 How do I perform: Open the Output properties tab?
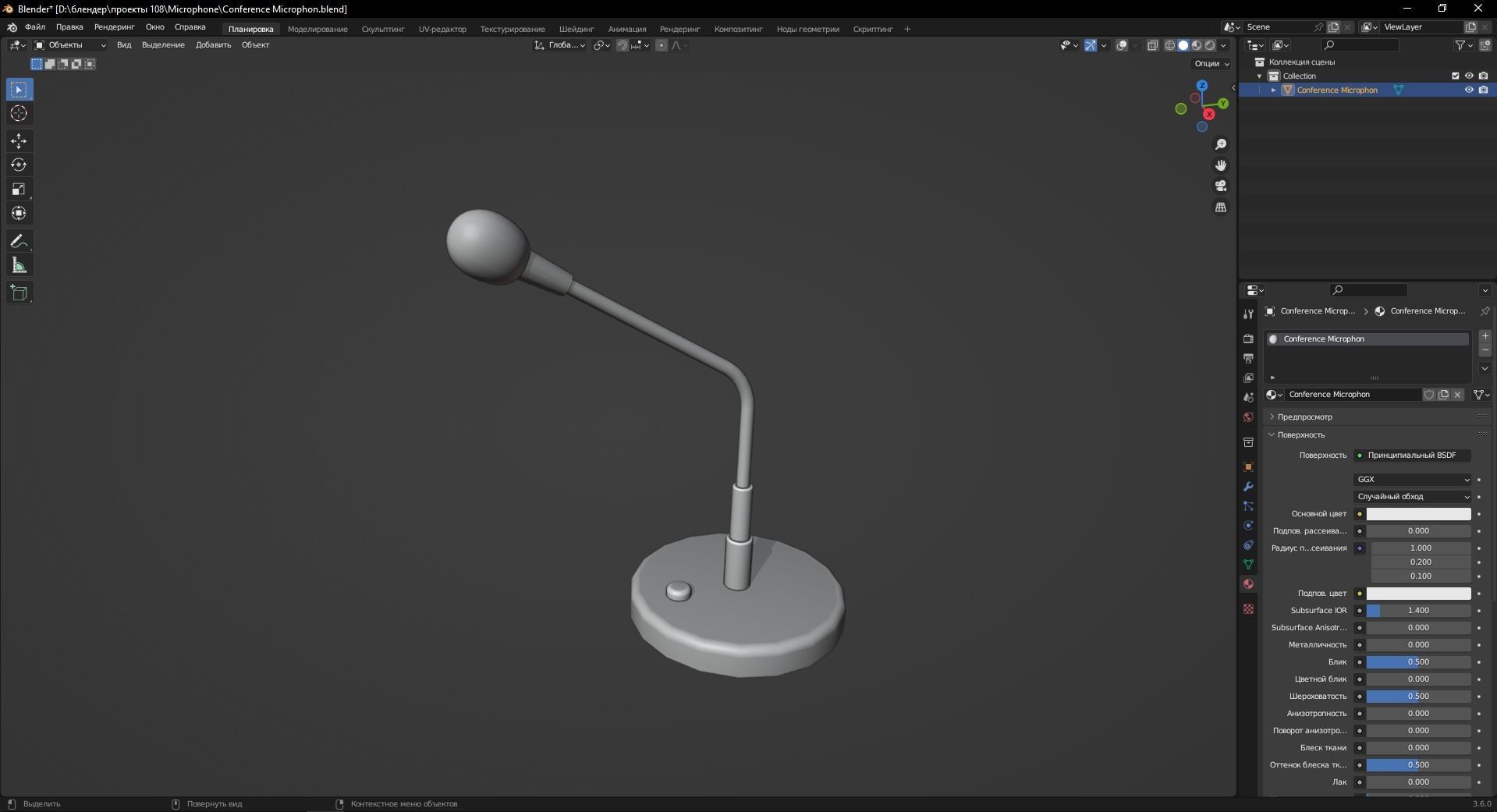tap(1248, 358)
